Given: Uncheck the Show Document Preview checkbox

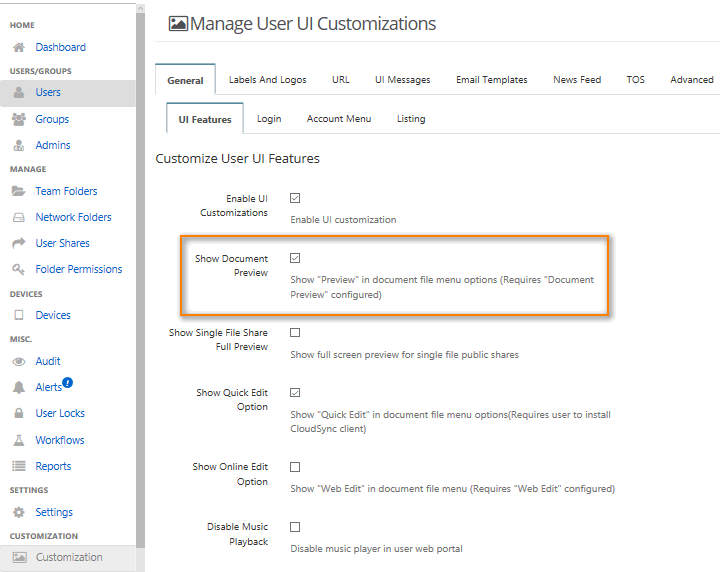Looking at the screenshot, I should [x=295, y=258].
